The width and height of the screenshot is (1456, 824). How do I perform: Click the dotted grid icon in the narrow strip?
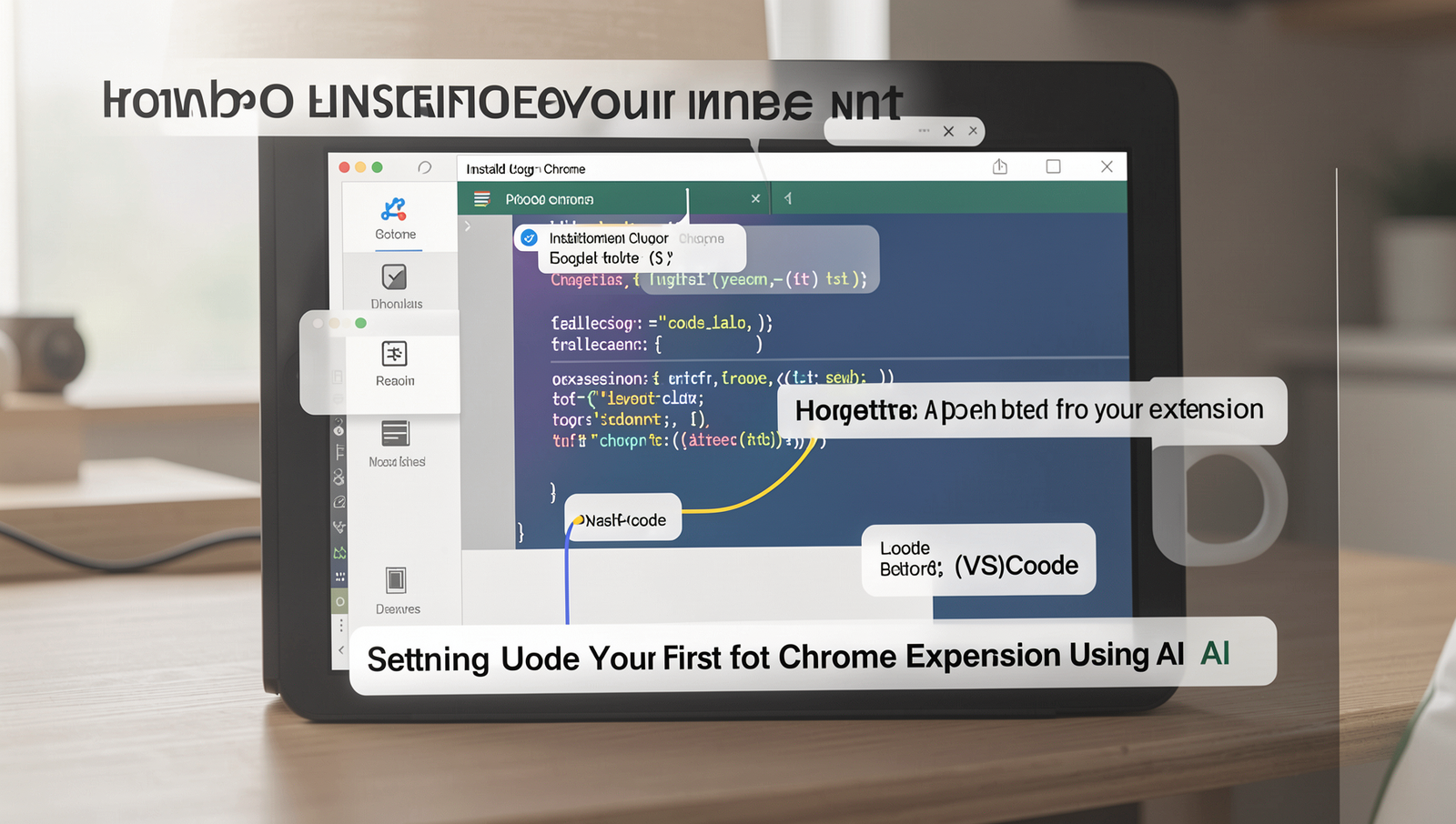tap(340, 577)
